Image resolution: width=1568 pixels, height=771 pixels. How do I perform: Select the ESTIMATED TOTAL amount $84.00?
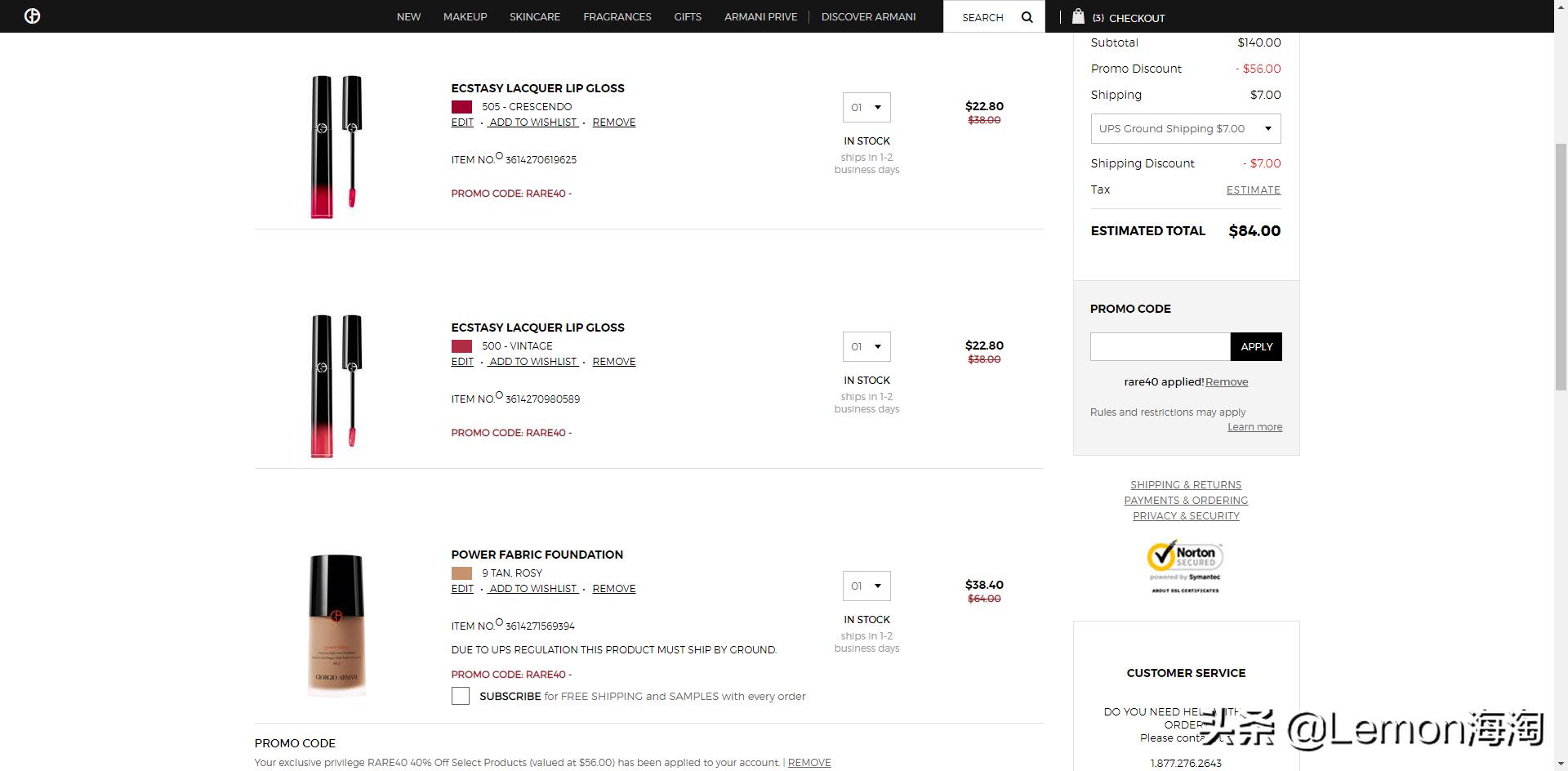pos(1254,231)
